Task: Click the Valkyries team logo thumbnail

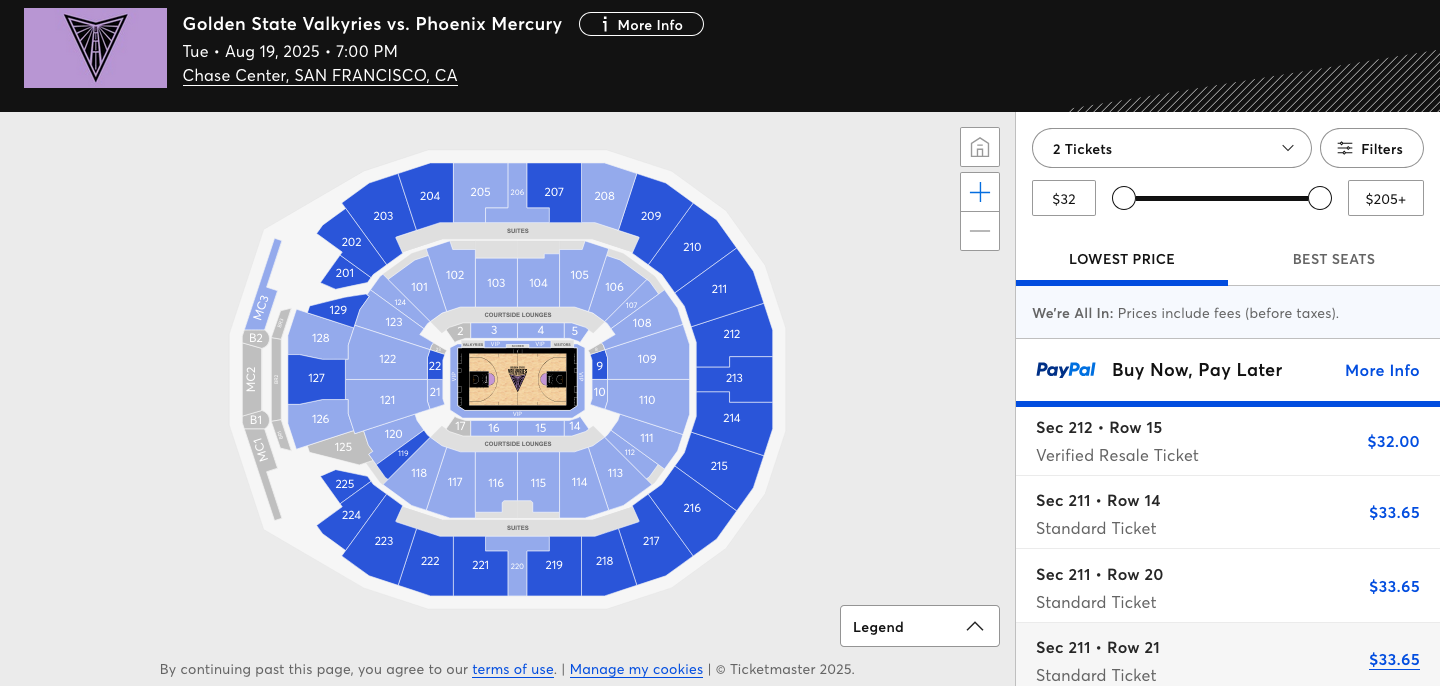Action: point(95,48)
